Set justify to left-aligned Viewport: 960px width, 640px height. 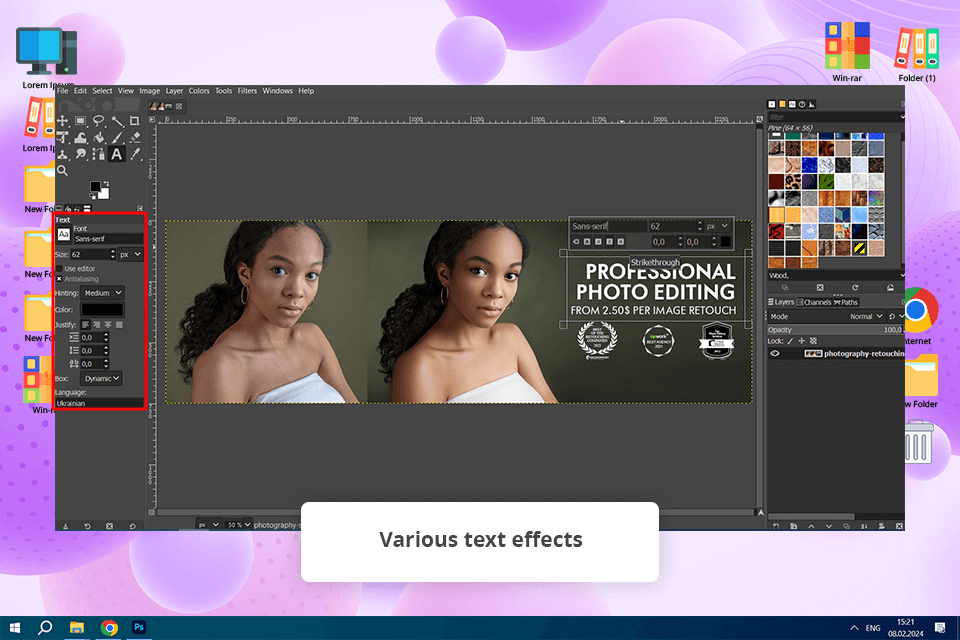coord(86,325)
